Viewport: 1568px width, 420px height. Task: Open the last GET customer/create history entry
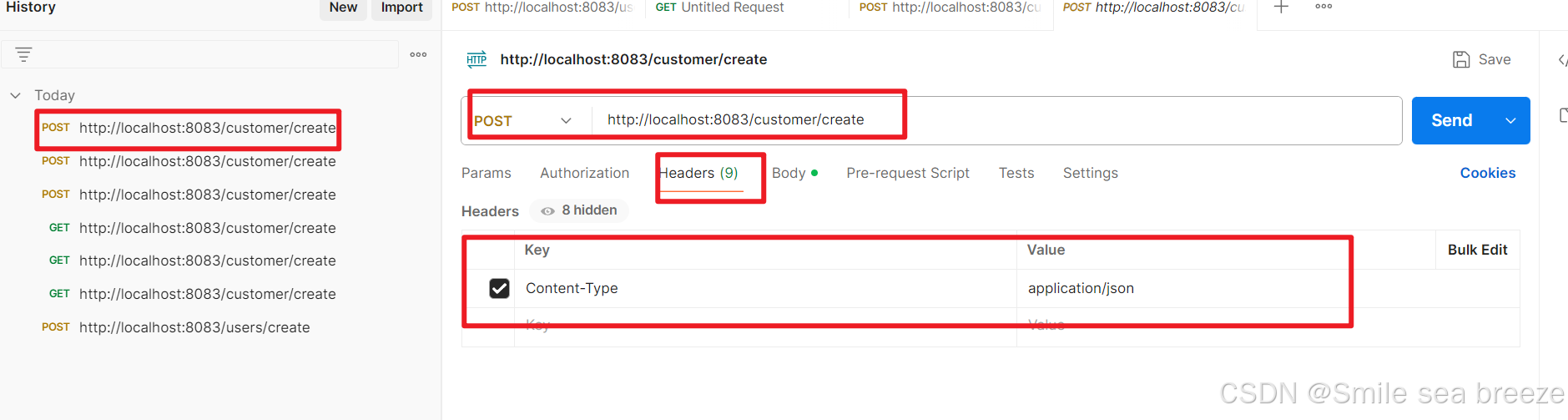click(192, 294)
